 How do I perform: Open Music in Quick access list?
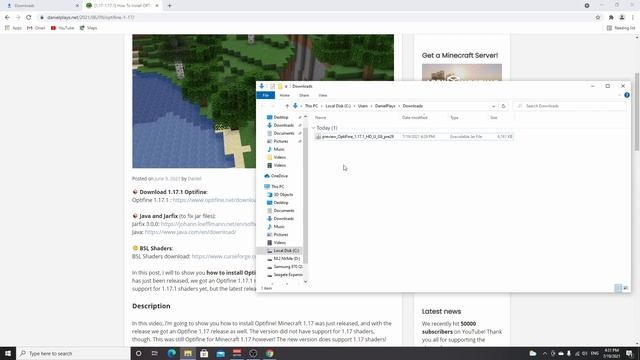tap(279, 149)
